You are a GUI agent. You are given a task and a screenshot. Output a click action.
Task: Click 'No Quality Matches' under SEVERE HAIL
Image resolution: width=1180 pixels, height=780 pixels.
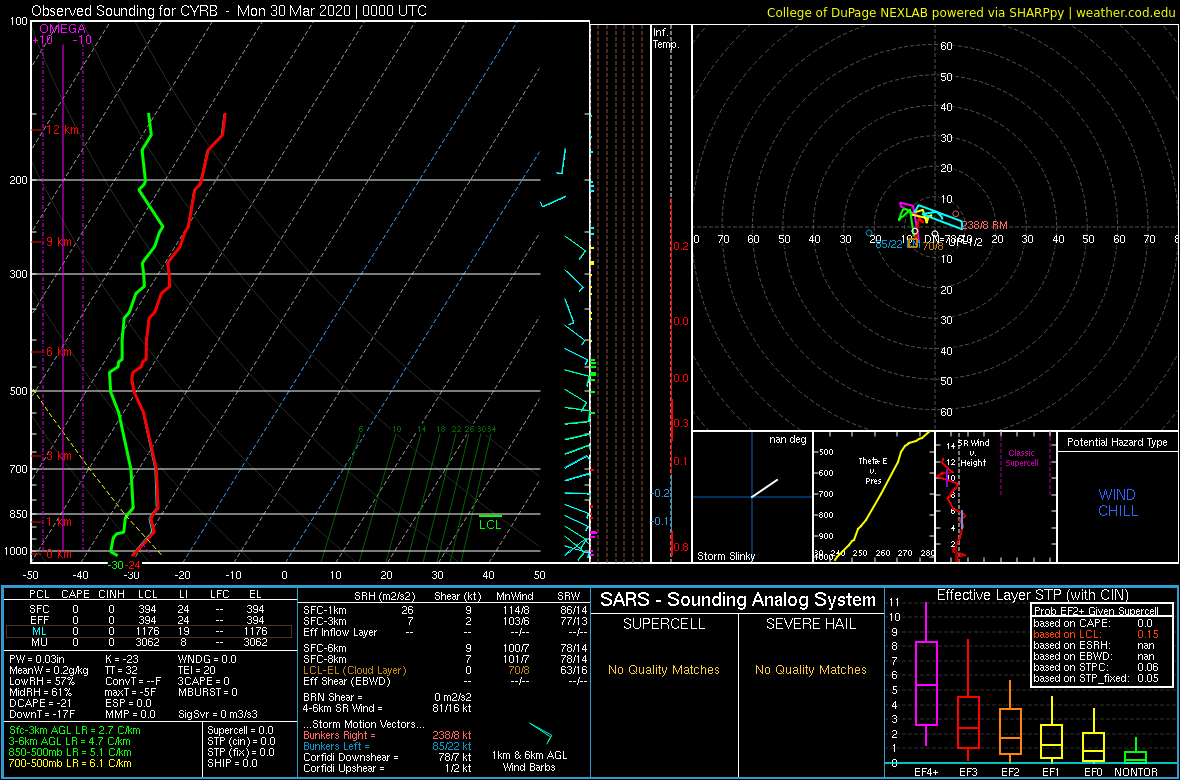810,669
